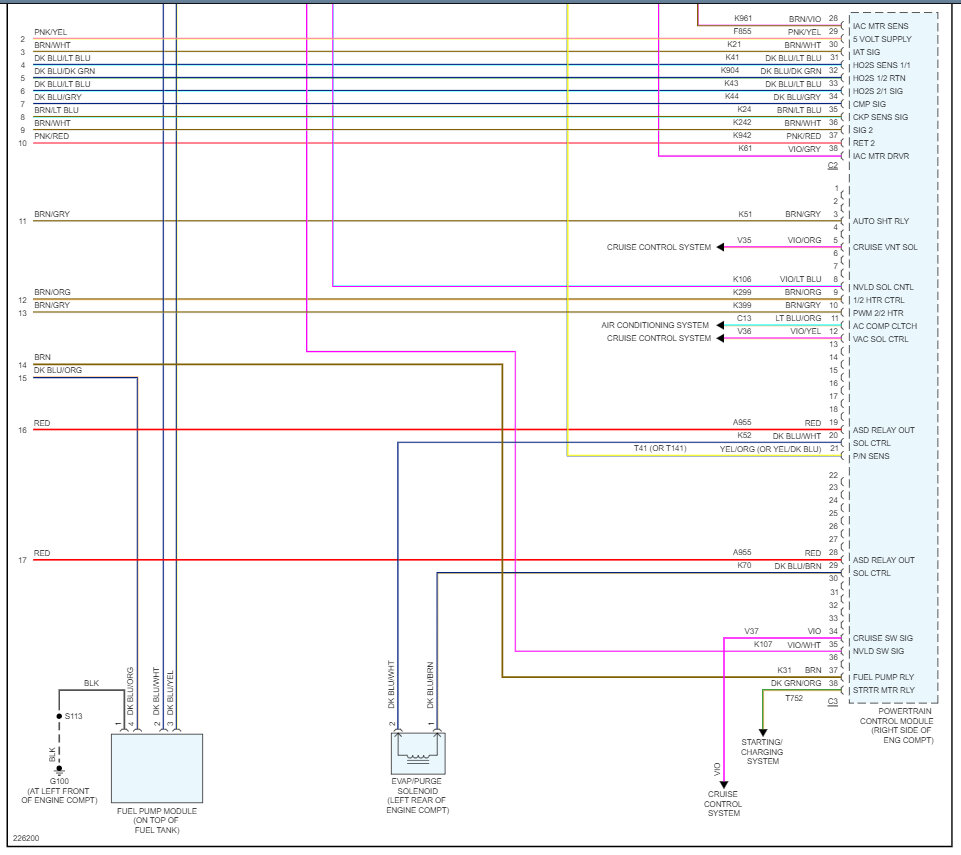The width and height of the screenshot is (961, 855).
Task: Click the '1/2 HTR CTRL' label
Action: (x=878, y=300)
